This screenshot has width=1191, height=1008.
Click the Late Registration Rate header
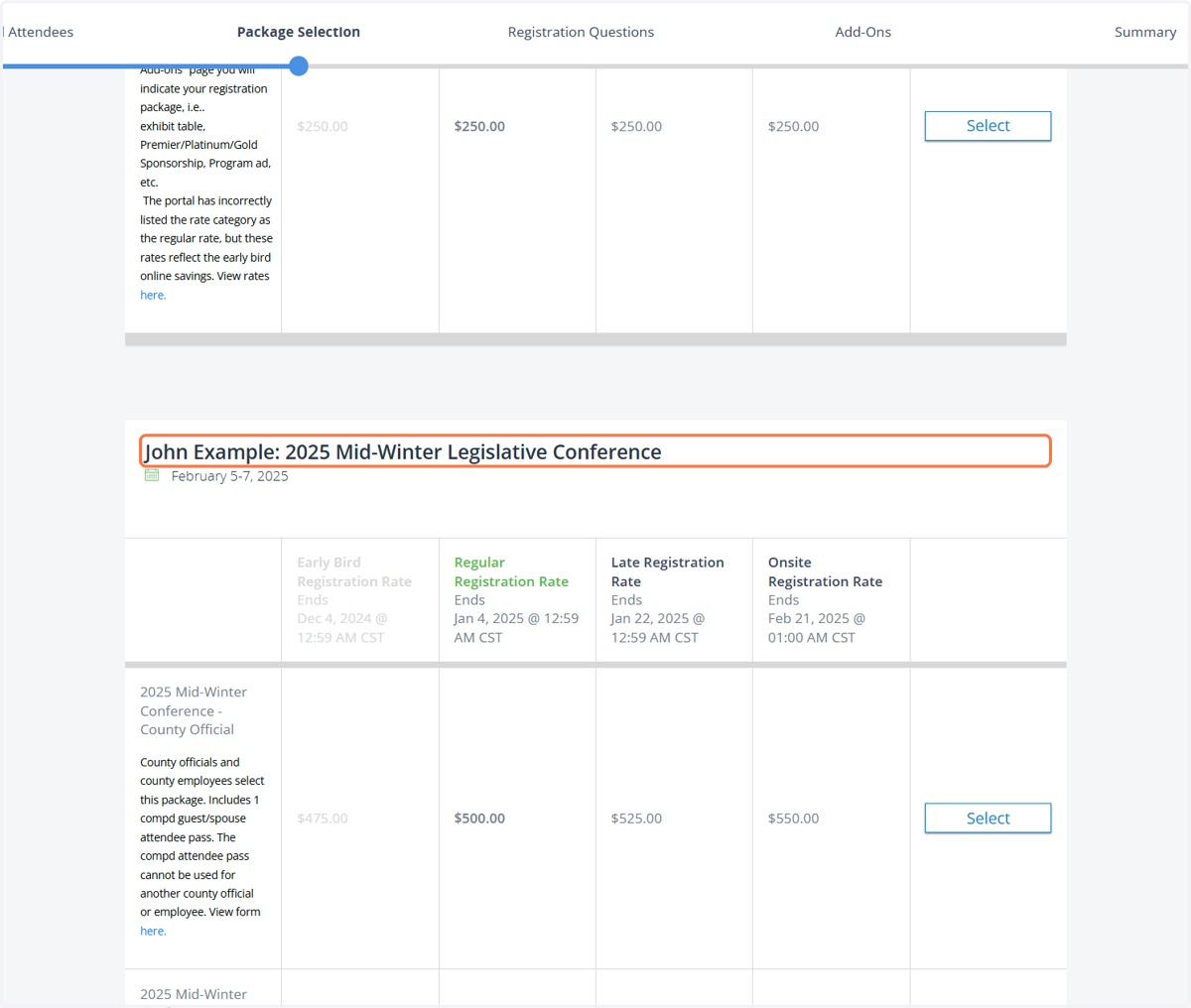(x=667, y=571)
